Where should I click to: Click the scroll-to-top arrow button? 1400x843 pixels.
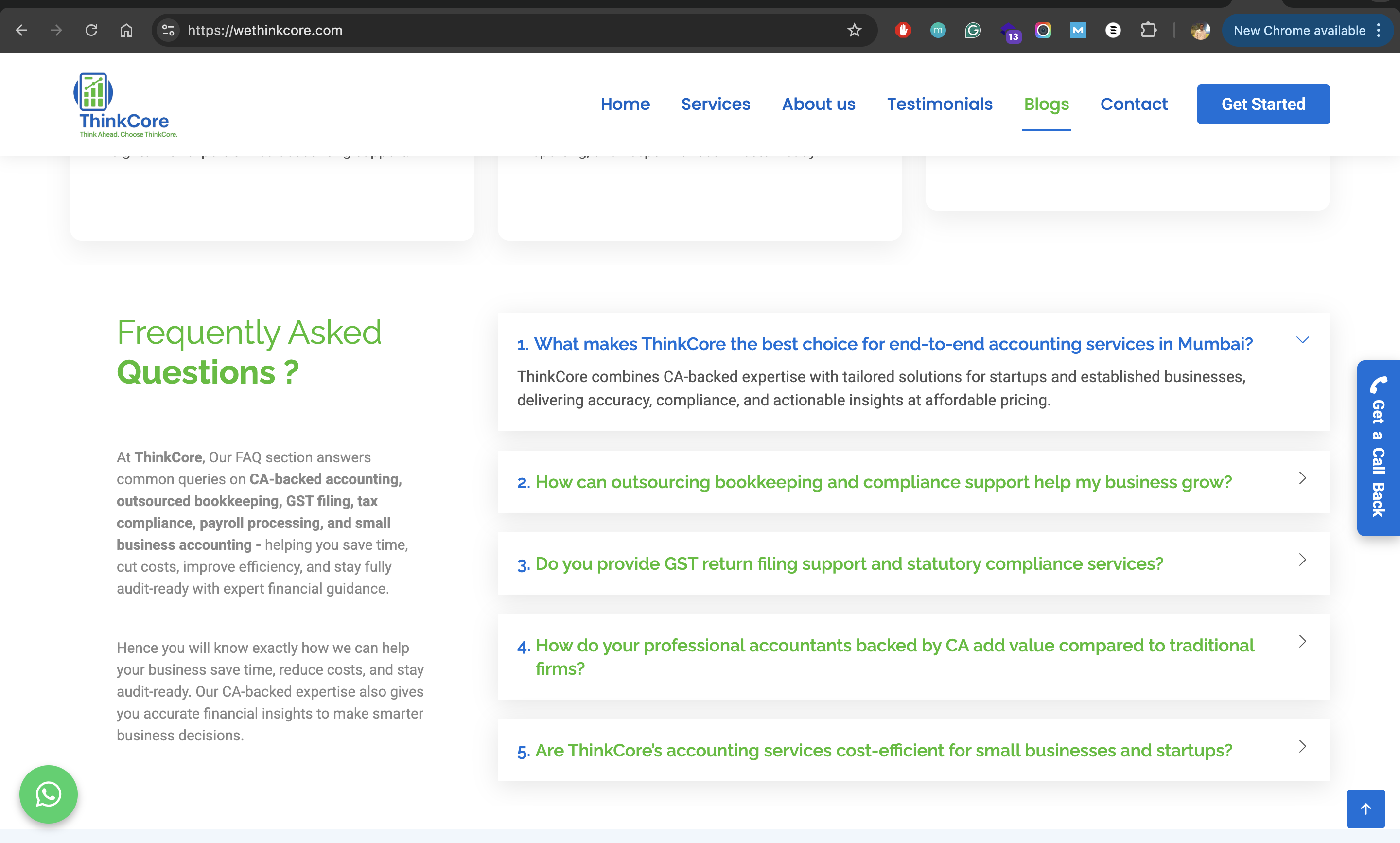click(1365, 808)
